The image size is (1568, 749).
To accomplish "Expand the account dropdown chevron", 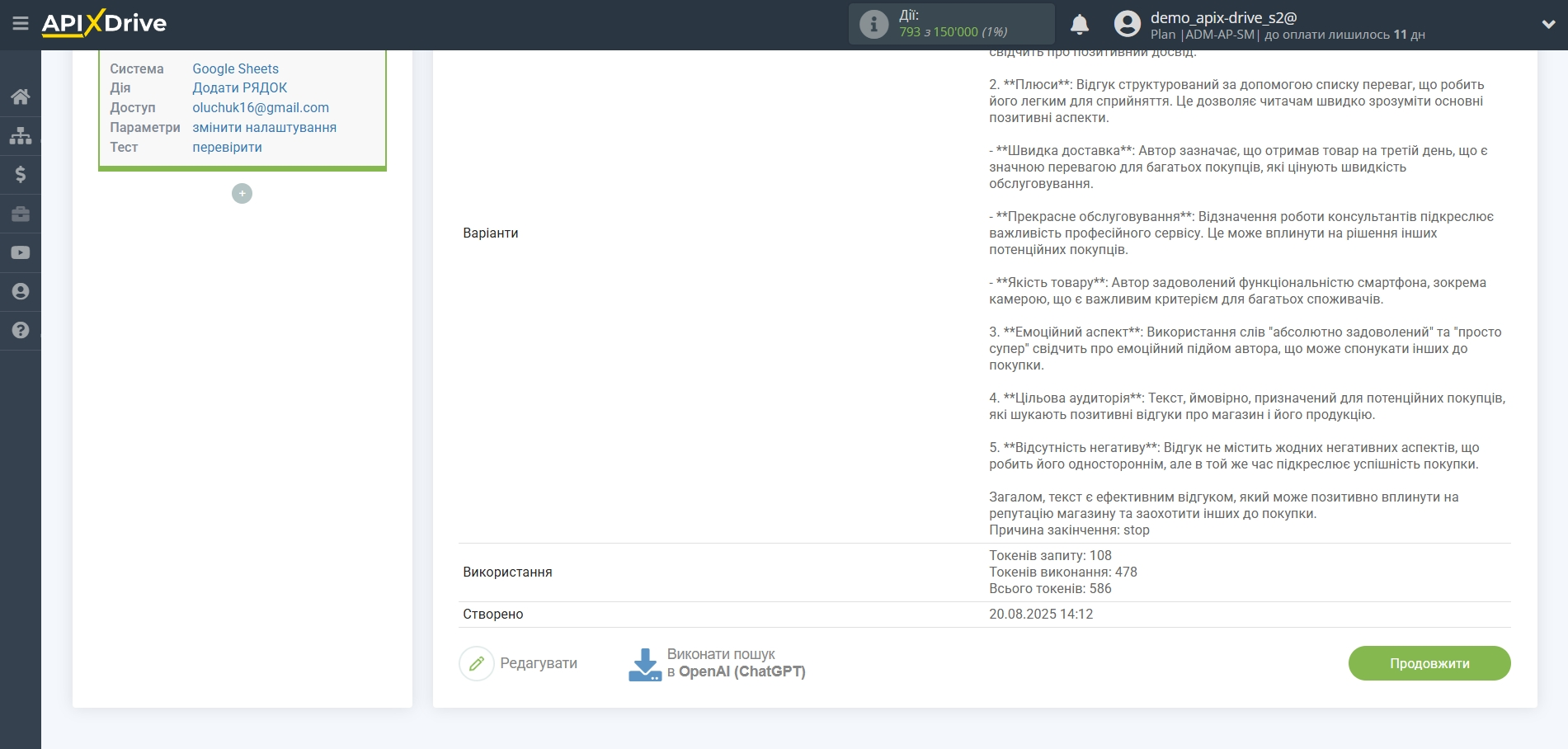I will coord(1548,24).
